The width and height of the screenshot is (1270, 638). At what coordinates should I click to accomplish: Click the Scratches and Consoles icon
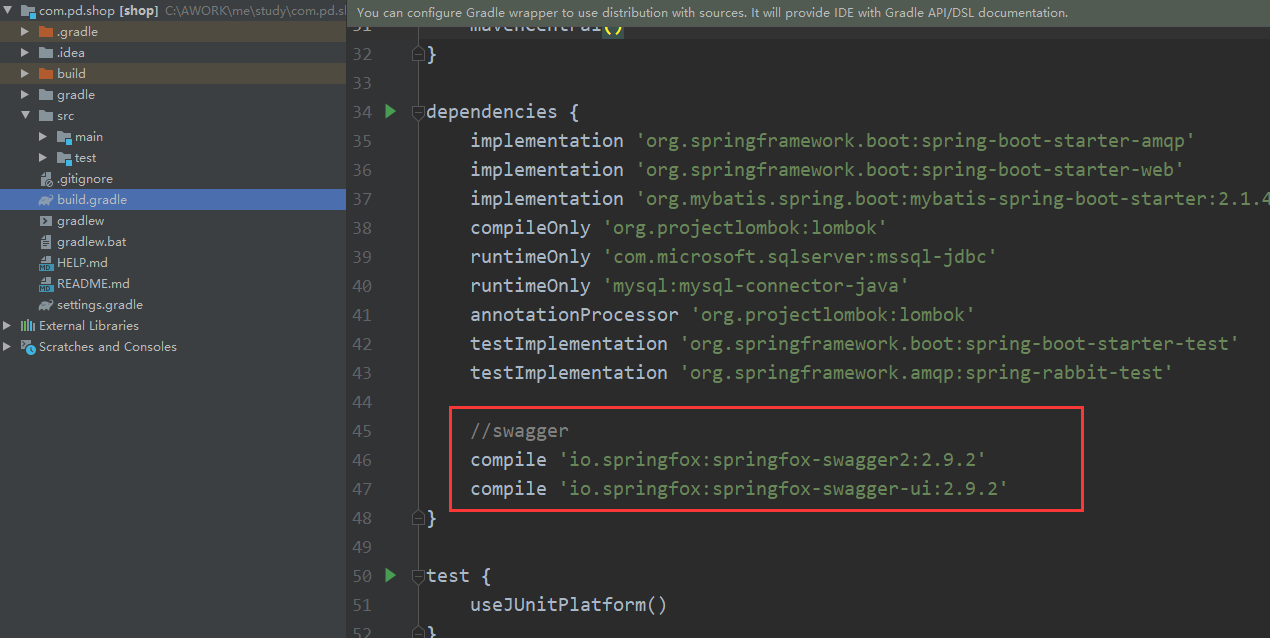point(28,346)
